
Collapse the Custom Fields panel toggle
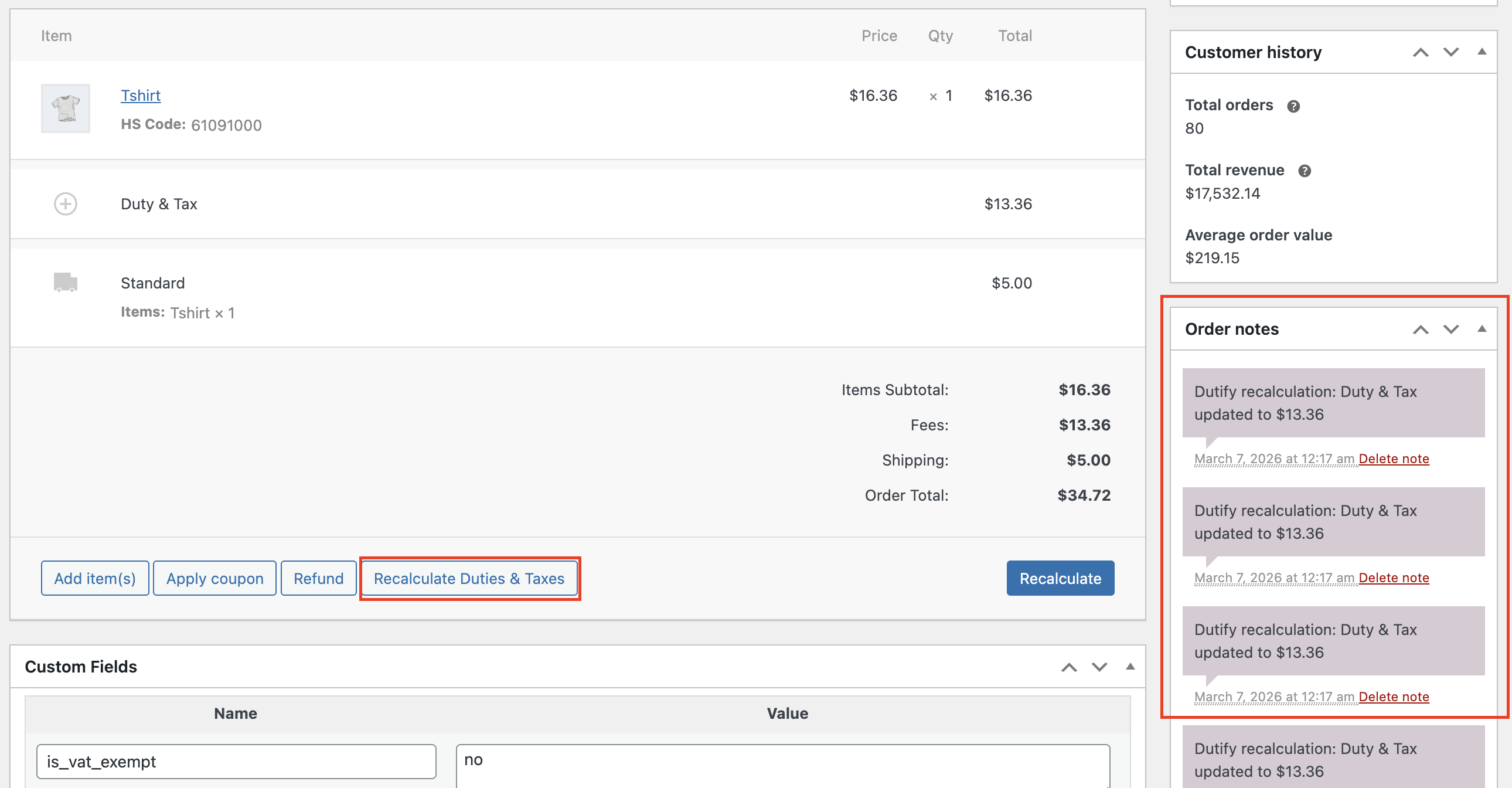pos(1130,667)
